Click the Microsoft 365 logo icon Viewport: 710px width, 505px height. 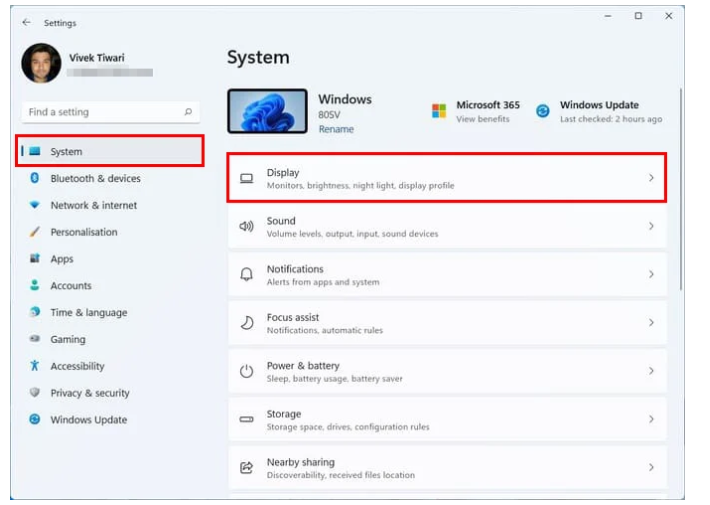pos(439,111)
